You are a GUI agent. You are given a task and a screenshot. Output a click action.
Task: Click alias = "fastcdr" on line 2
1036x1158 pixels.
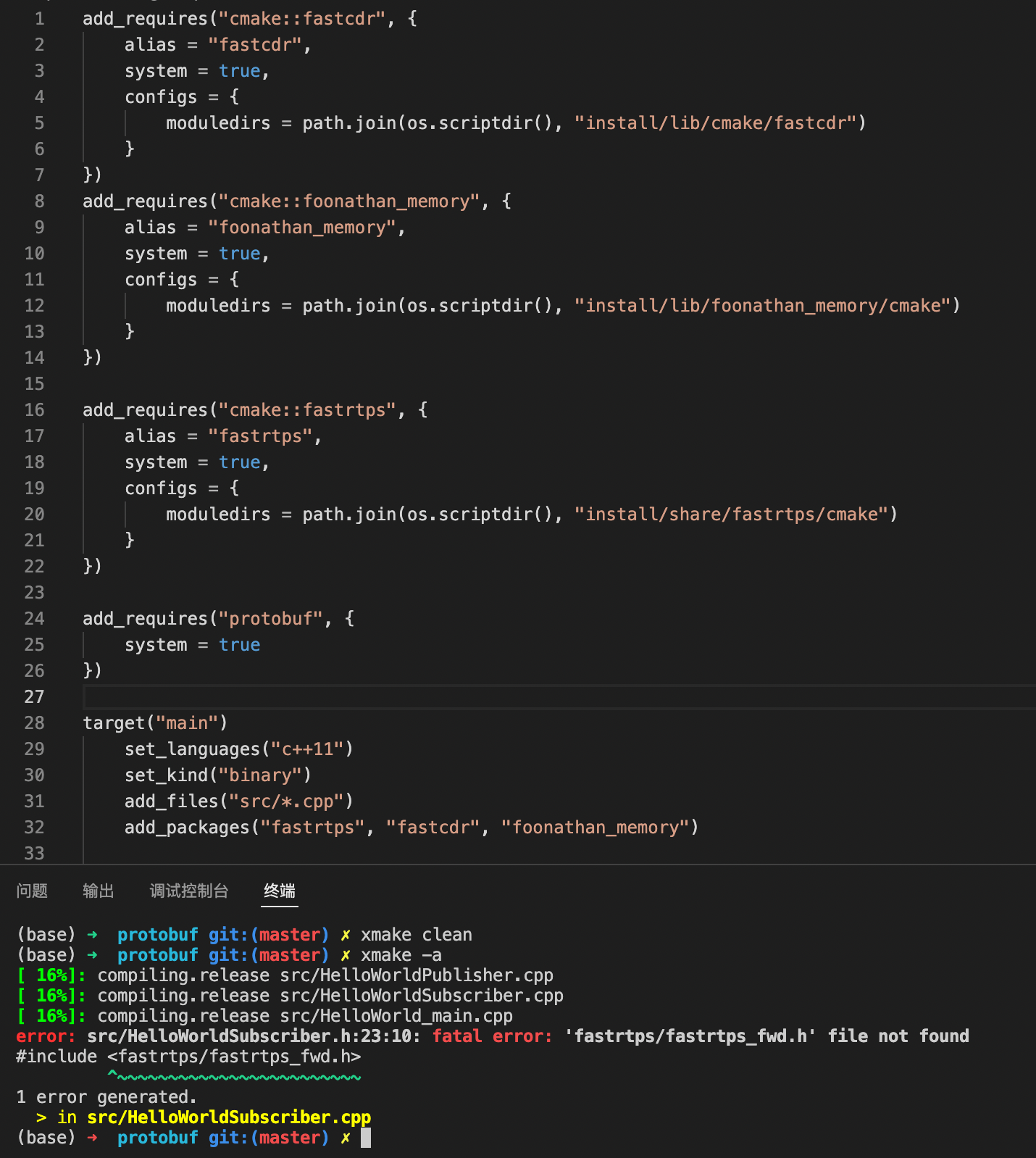tap(217, 45)
